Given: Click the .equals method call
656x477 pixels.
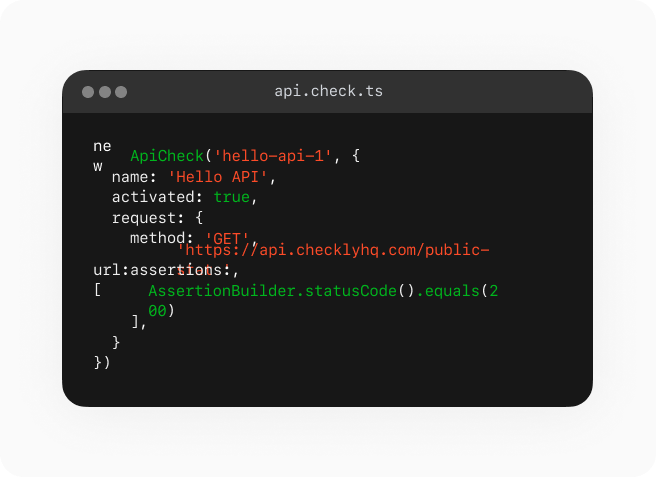Looking at the screenshot, I should point(448,291).
